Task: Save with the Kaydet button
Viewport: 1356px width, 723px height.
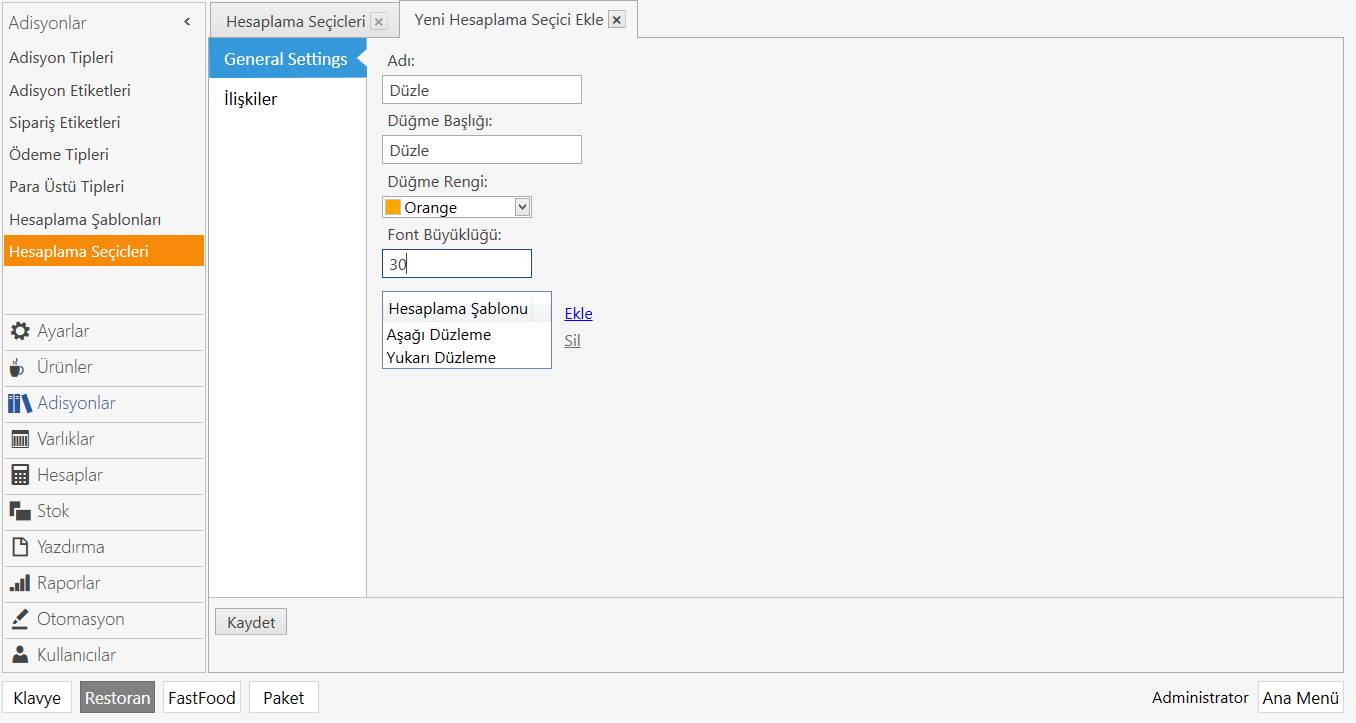Action: [x=251, y=622]
